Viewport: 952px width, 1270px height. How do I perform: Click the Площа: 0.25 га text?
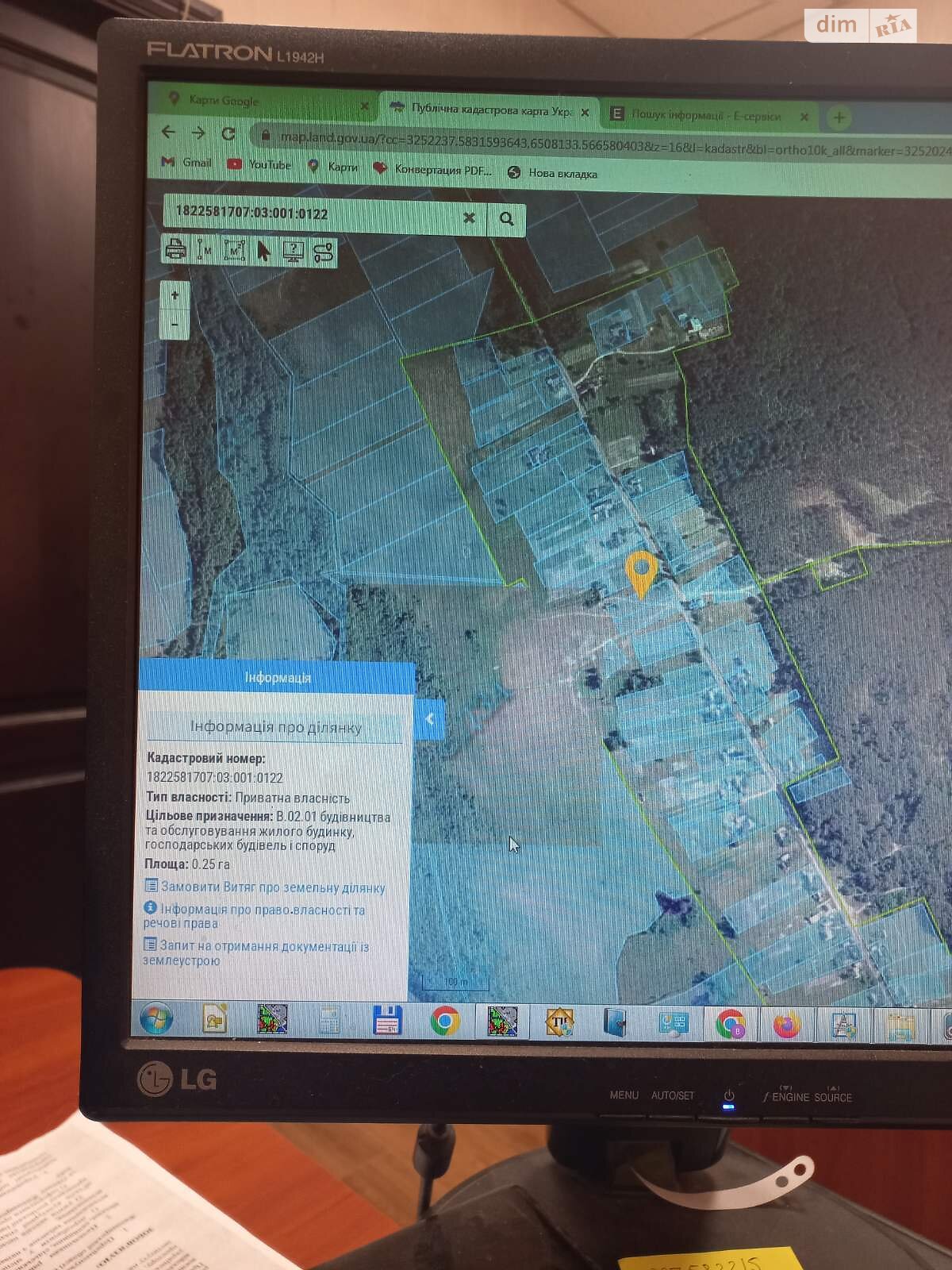click(187, 864)
